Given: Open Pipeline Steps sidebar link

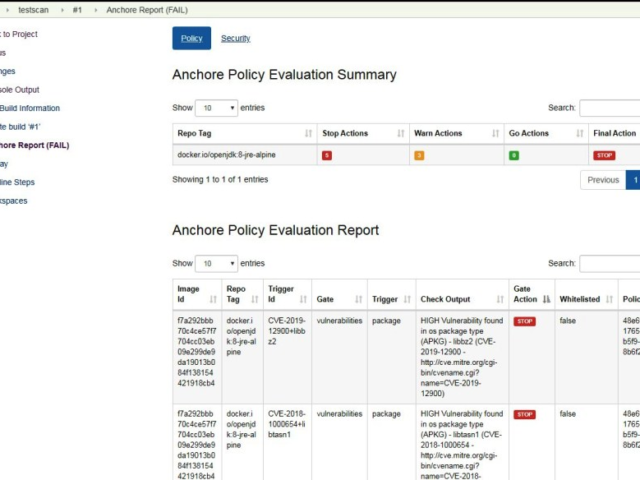Looking at the screenshot, I should (x=17, y=182).
